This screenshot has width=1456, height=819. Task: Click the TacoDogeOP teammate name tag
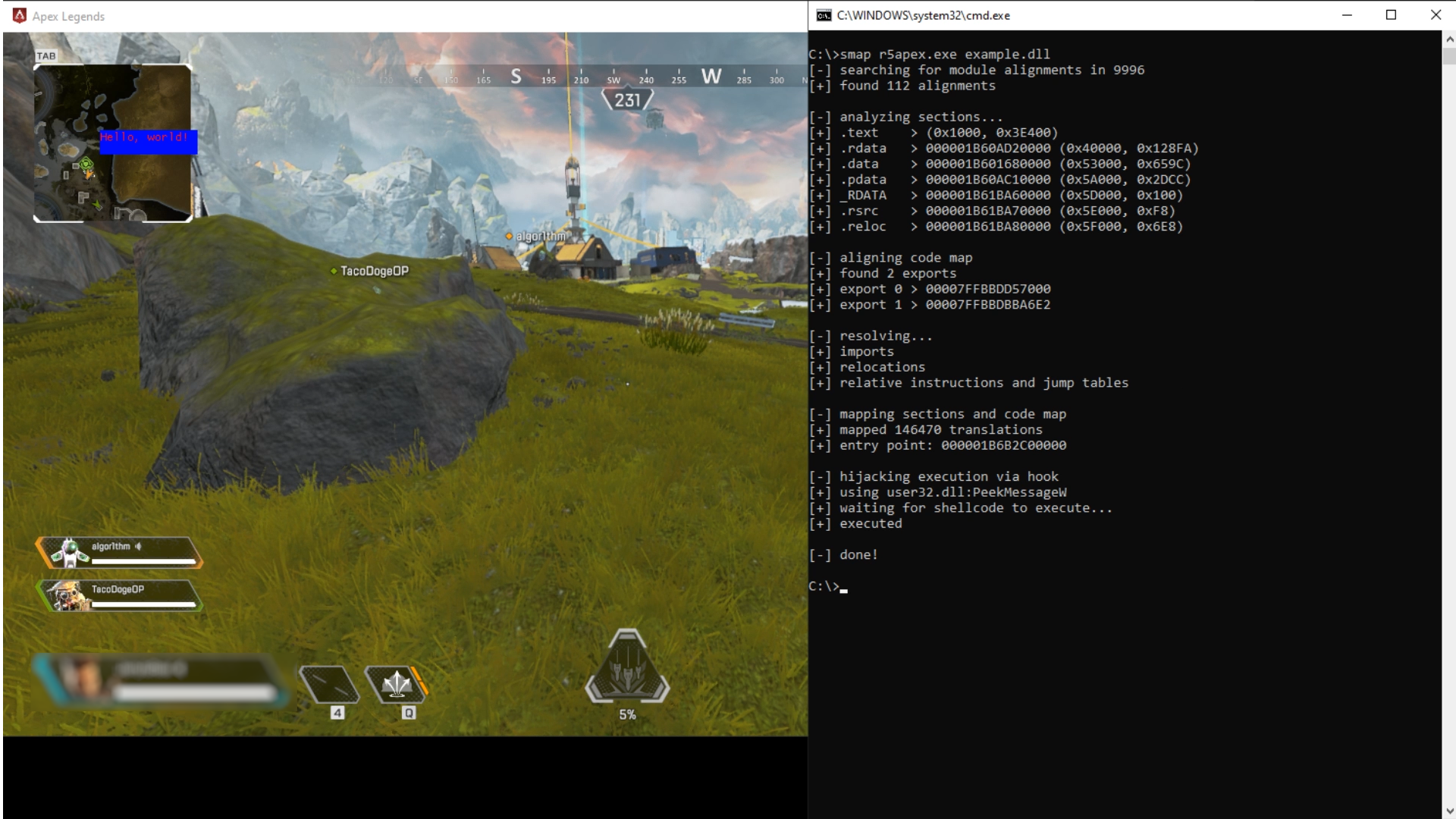coord(374,271)
